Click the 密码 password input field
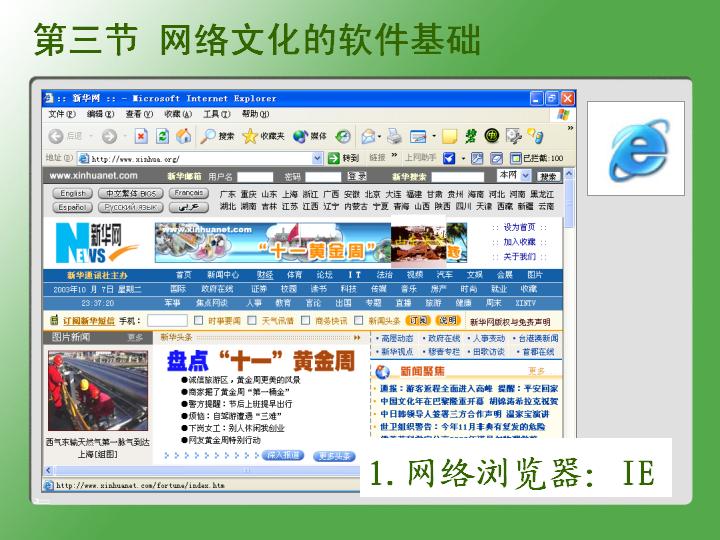 coord(323,177)
